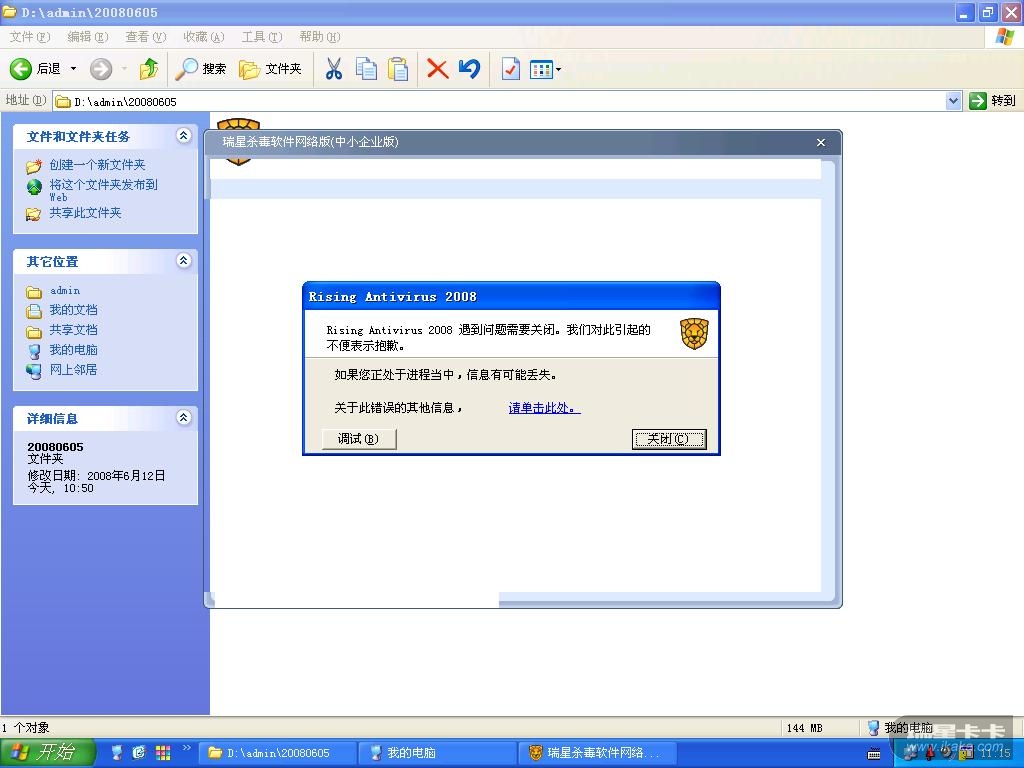The width and height of the screenshot is (1024, 768).
Task: Click the green Back arrow icon
Action: pos(20,69)
